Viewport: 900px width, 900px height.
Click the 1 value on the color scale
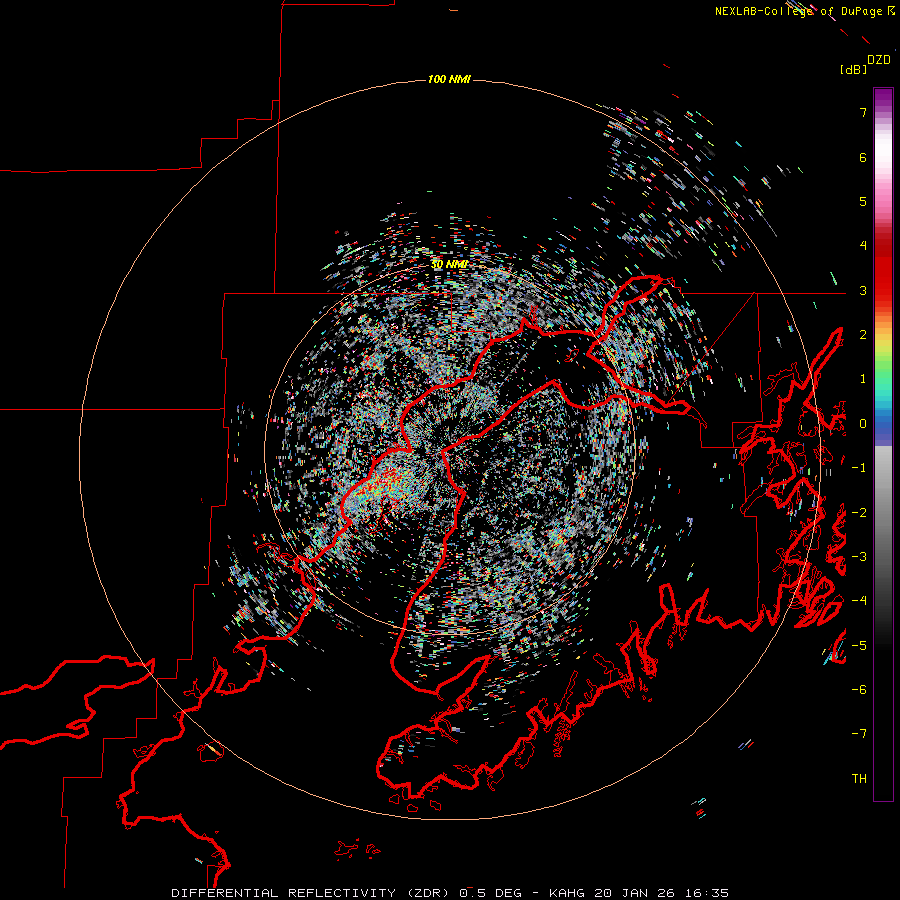(x=863, y=379)
